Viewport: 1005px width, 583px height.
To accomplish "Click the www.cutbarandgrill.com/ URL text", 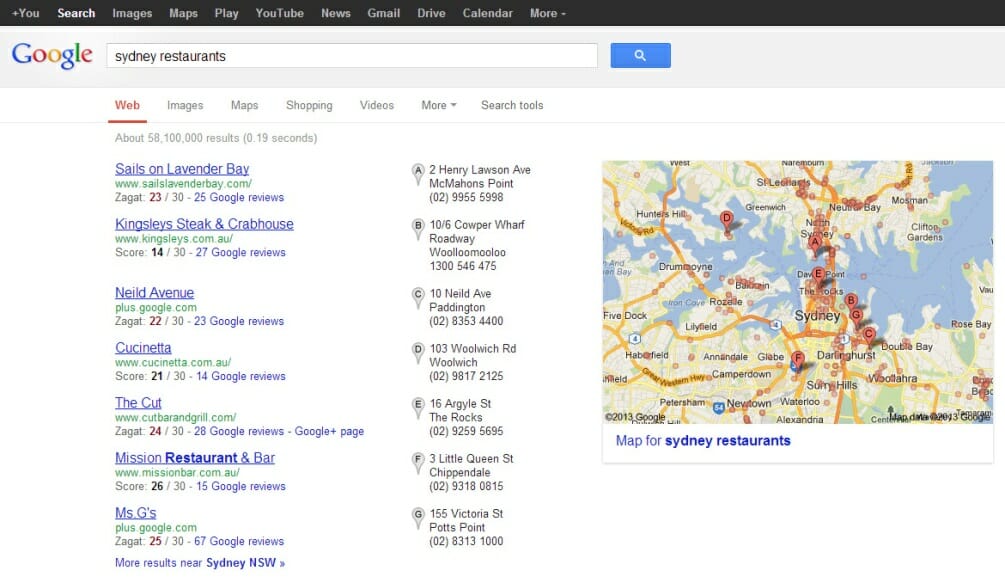I will pyautogui.click(x=176, y=417).
